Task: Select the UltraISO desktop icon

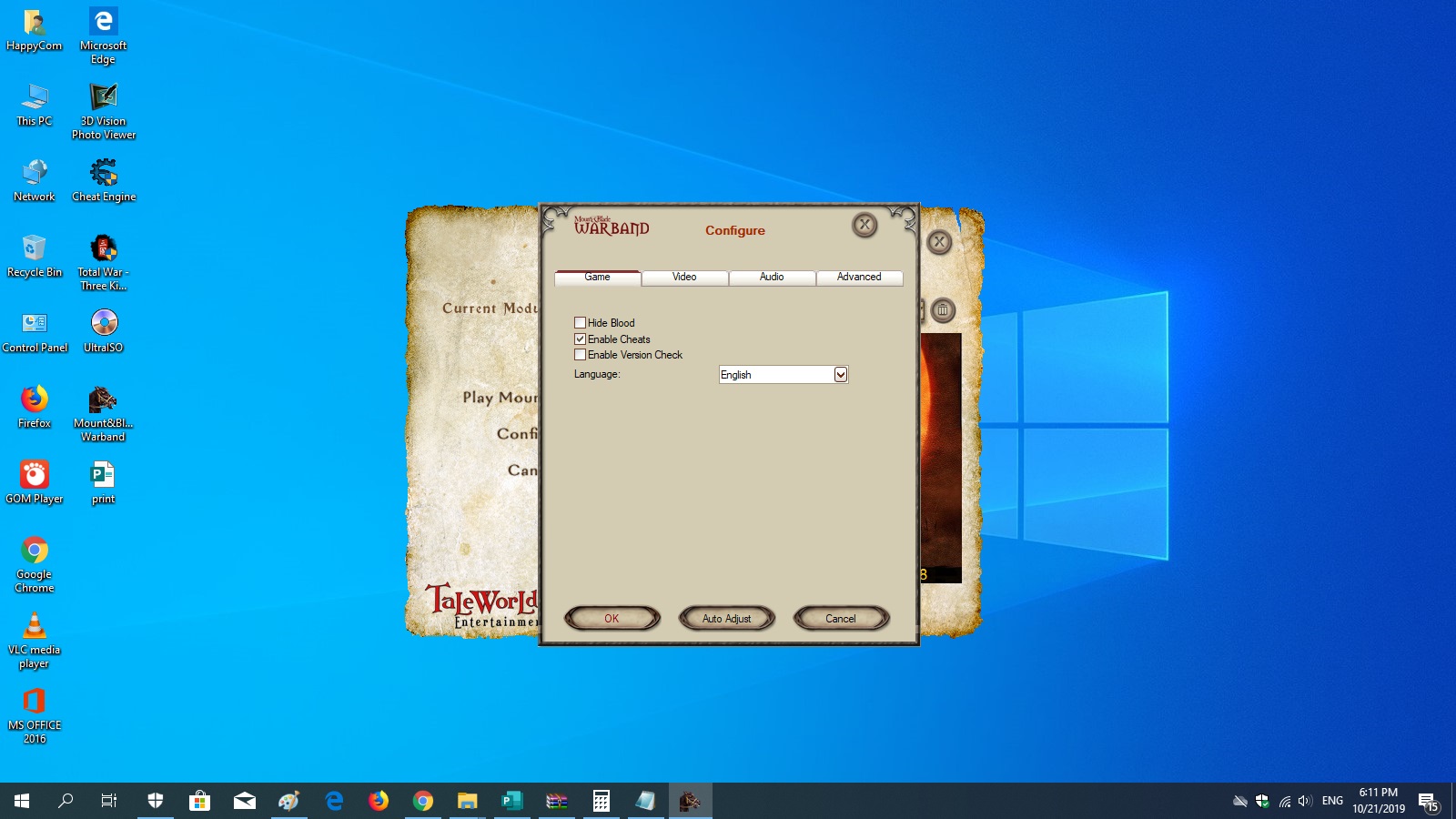Action: [104, 331]
